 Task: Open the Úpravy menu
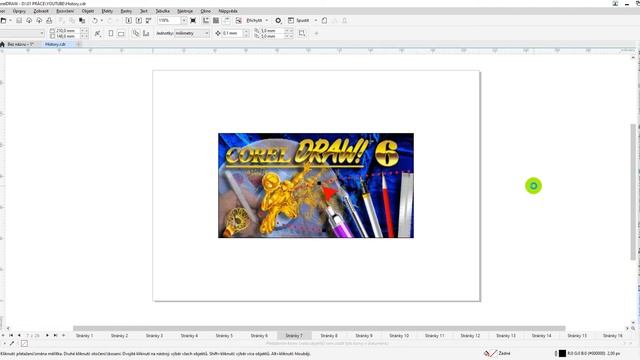pyautogui.click(x=19, y=11)
